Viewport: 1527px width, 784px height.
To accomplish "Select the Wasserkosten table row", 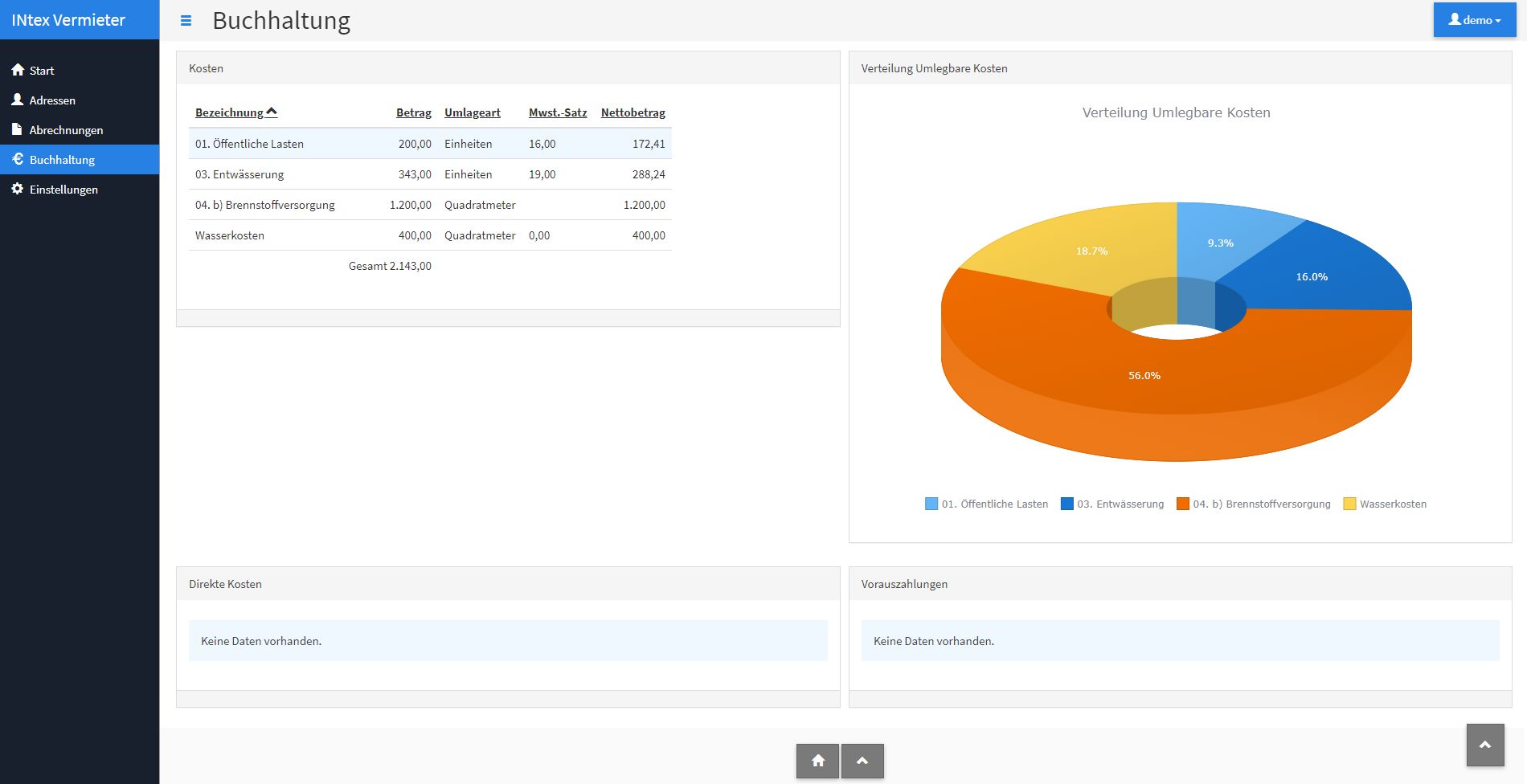I will pyautogui.click(x=430, y=235).
